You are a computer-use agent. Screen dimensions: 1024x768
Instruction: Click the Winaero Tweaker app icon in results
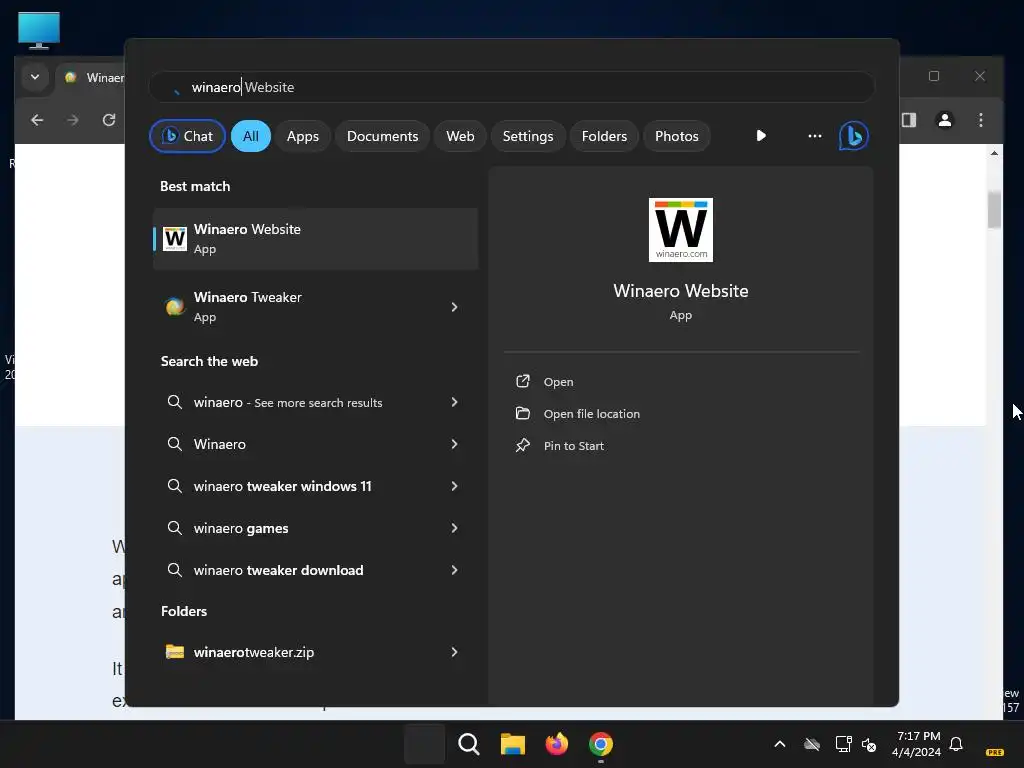(x=174, y=306)
